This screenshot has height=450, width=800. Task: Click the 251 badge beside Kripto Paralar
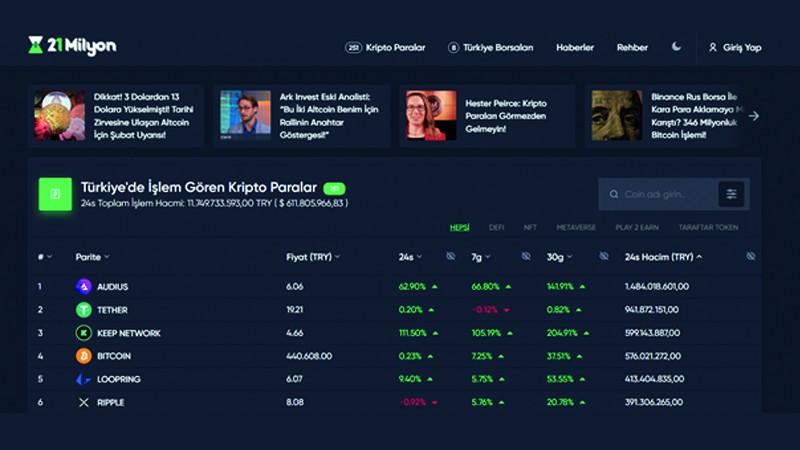[353, 47]
